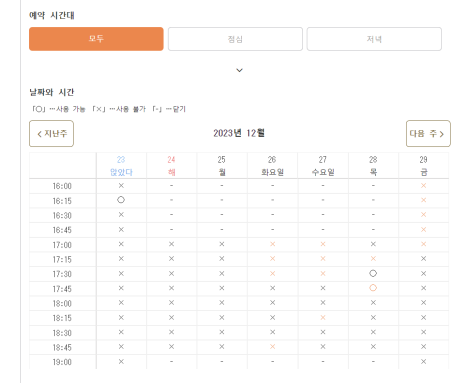Viewport: 466px width, 383px height.
Task: Click the orange X at 17:00 on 26
Action: point(272,244)
